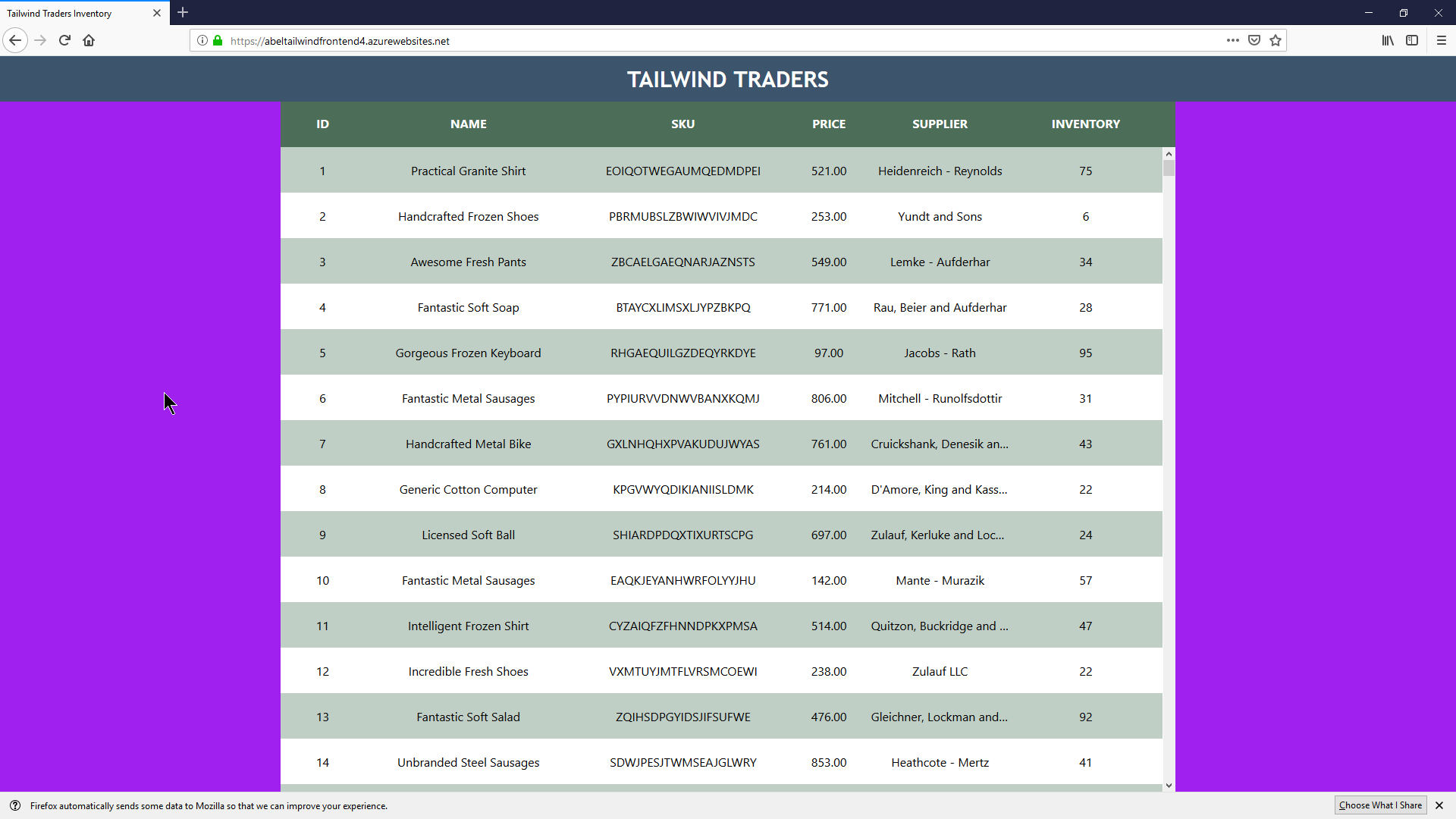Viewport: 1456px width, 819px height.
Task: Go to the Firefox home page
Action: click(89, 40)
